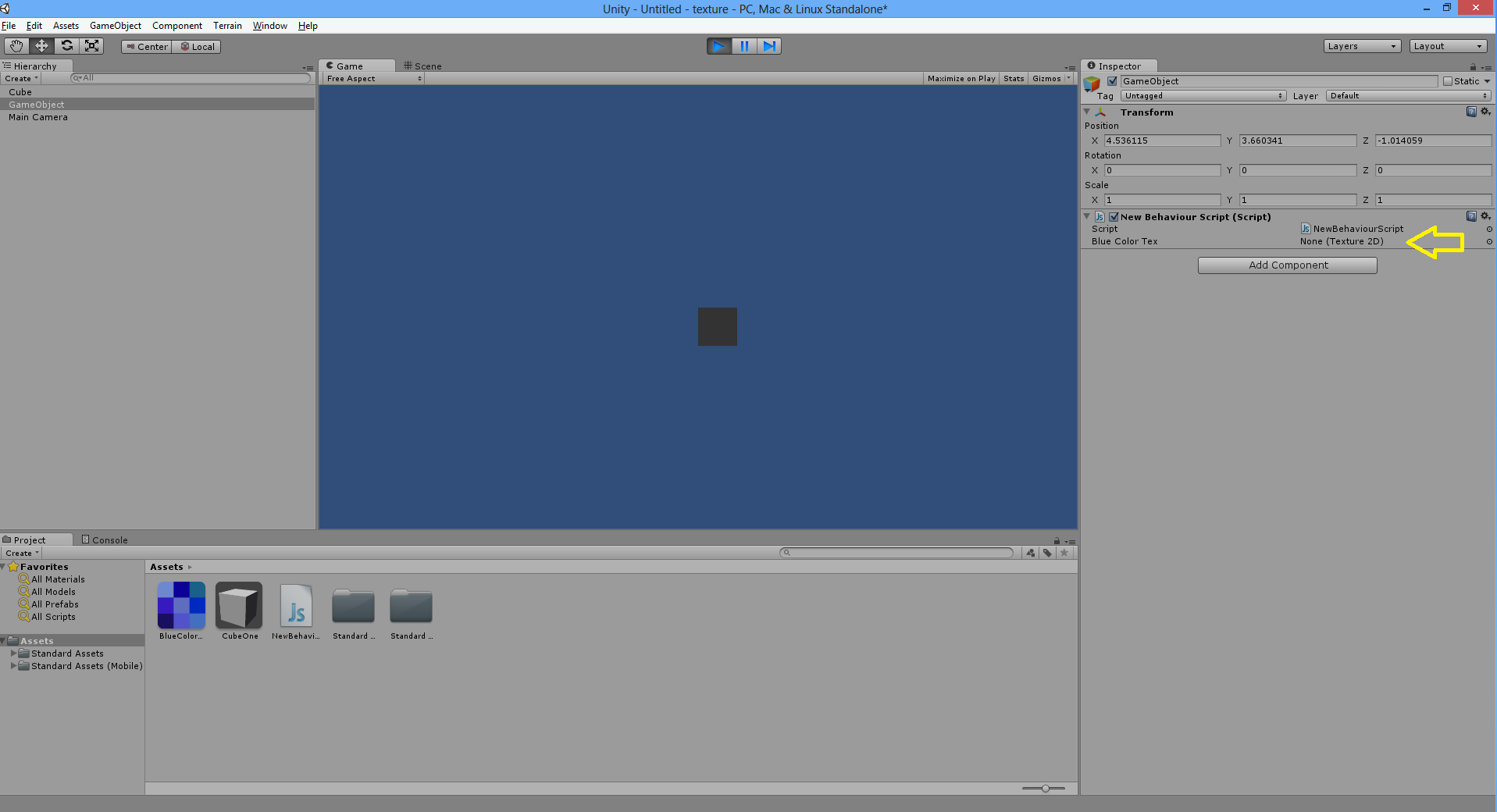This screenshot has height=812, width=1497.
Task: Switch to the Scene tab
Action: [x=422, y=66]
